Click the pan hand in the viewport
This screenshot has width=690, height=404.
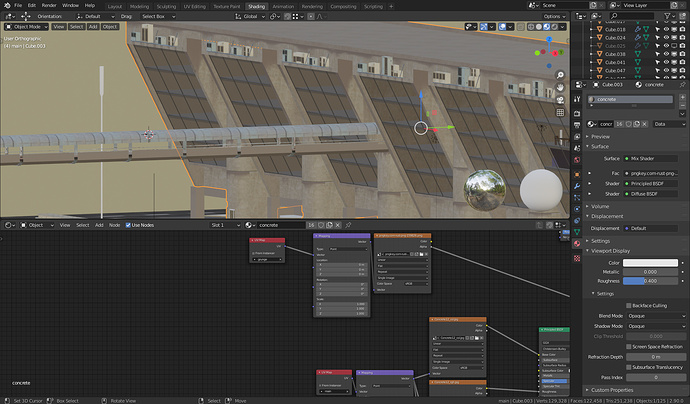(560, 87)
